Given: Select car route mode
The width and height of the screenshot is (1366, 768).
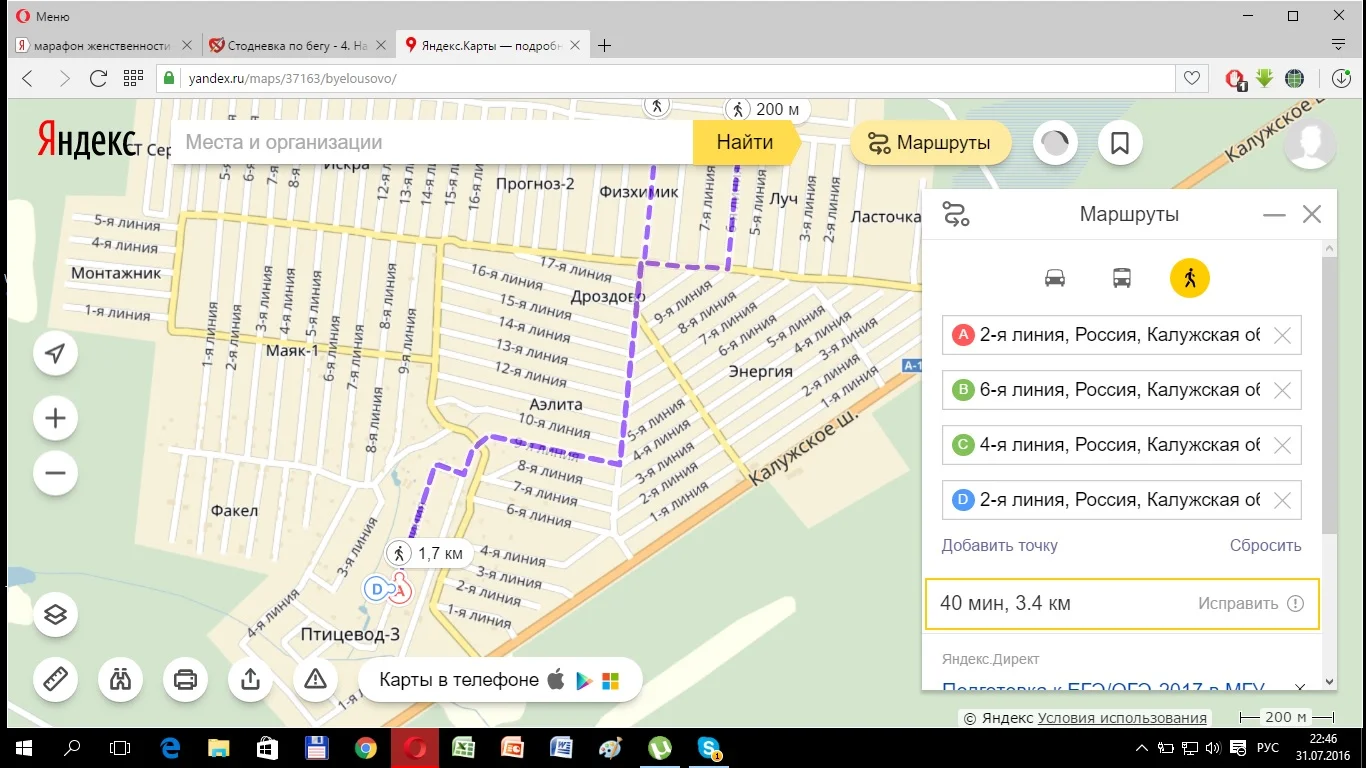Looking at the screenshot, I should 1055,278.
